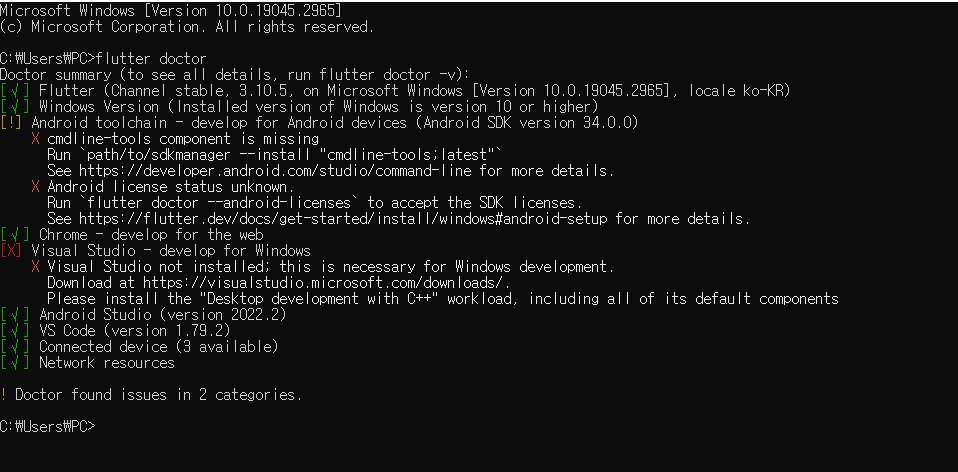Image resolution: width=958 pixels, height=472 pixels.
Task: Open the developer.android.com command-line URL
Action: (x=275, y=171)
